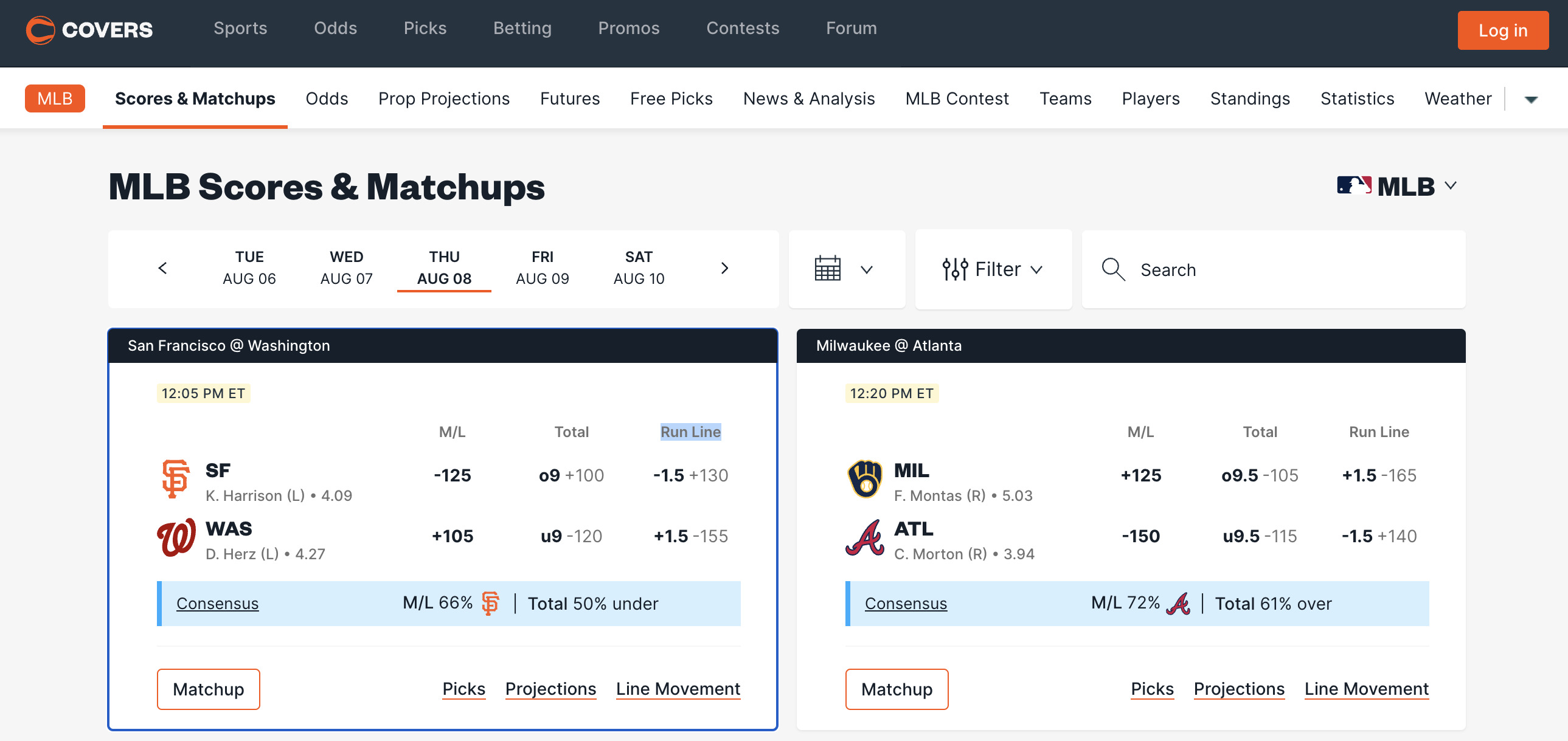Go to previous dates with left arrow

[162, 268]
